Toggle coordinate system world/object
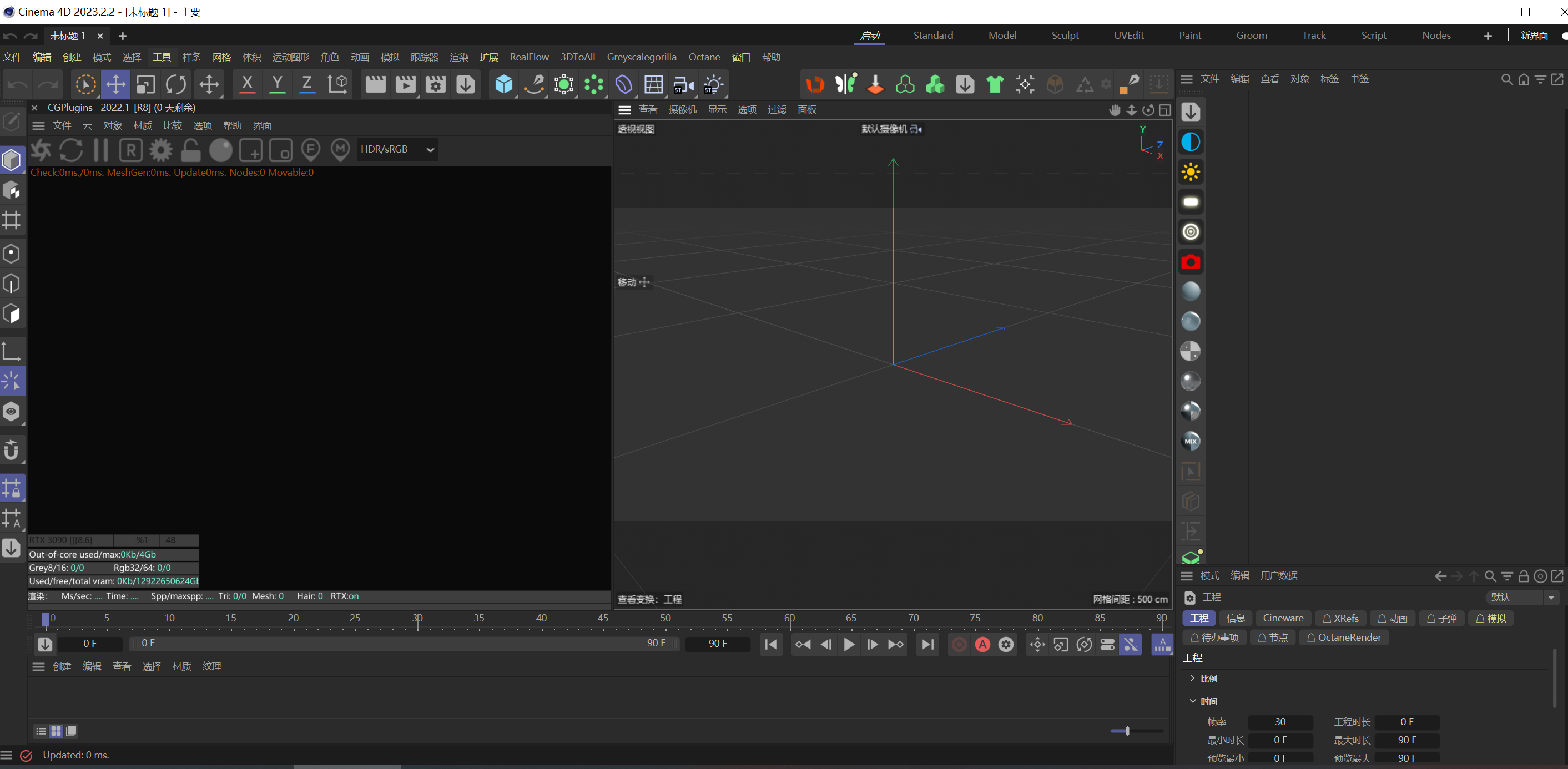This screenshot has width=1568, height=769. [337, 84]
